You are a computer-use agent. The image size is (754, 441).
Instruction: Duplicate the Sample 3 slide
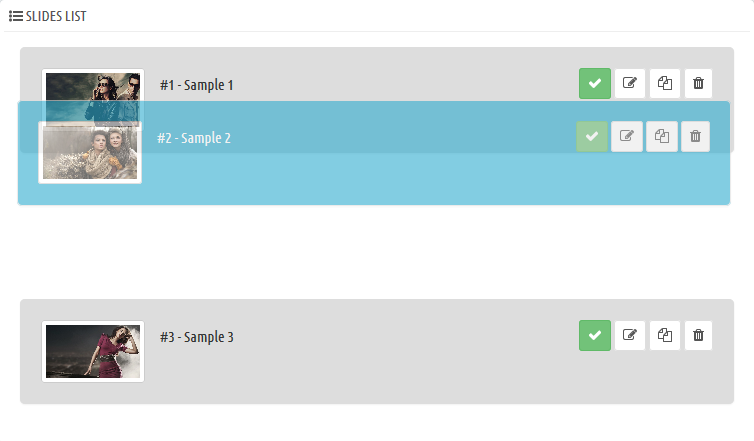pos(664,336)
